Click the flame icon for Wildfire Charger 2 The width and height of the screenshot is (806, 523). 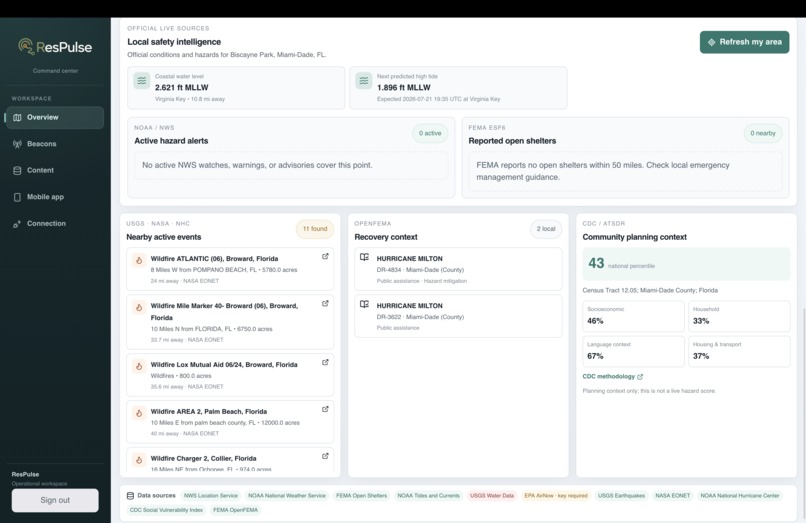139,460
